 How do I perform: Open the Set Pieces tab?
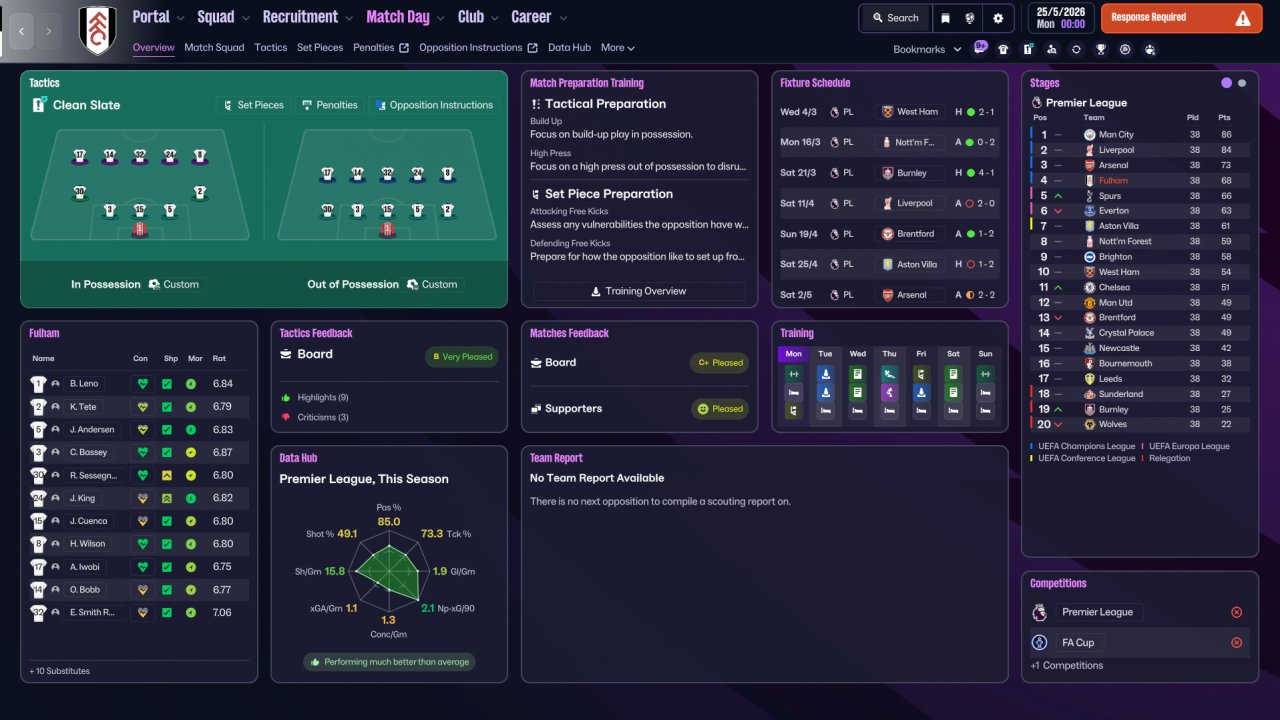pyautogui.click(x=320, y=47)
